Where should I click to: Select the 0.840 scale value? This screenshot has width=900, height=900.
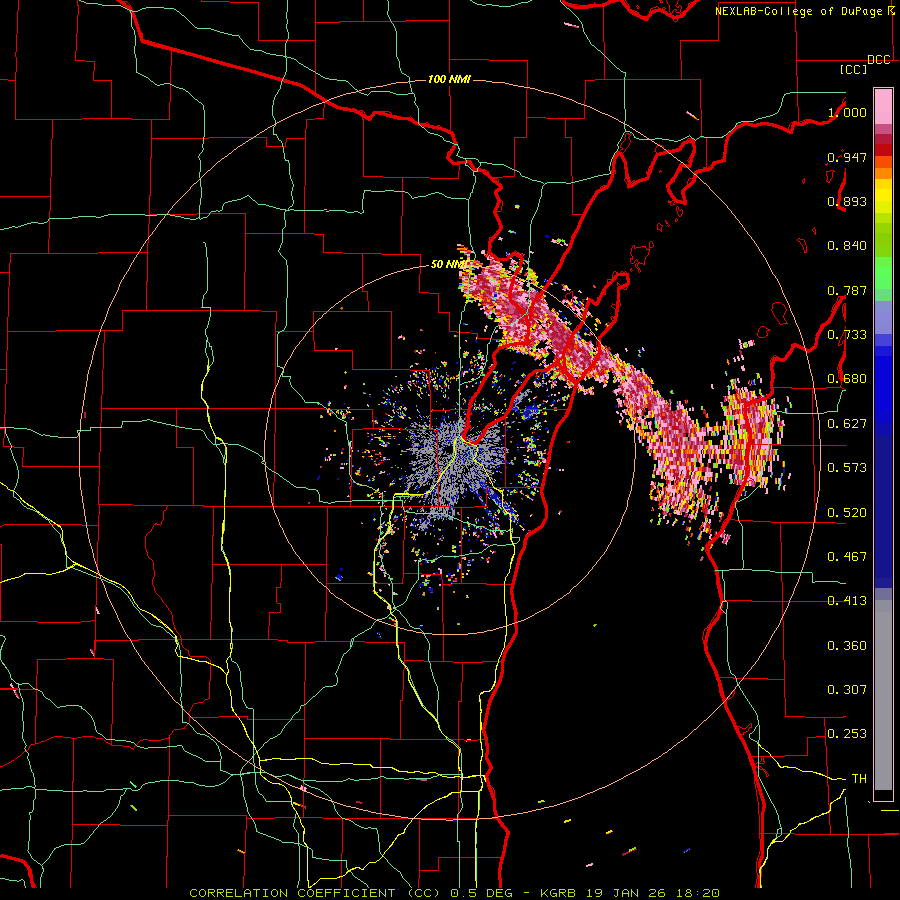tap(847, 246)
